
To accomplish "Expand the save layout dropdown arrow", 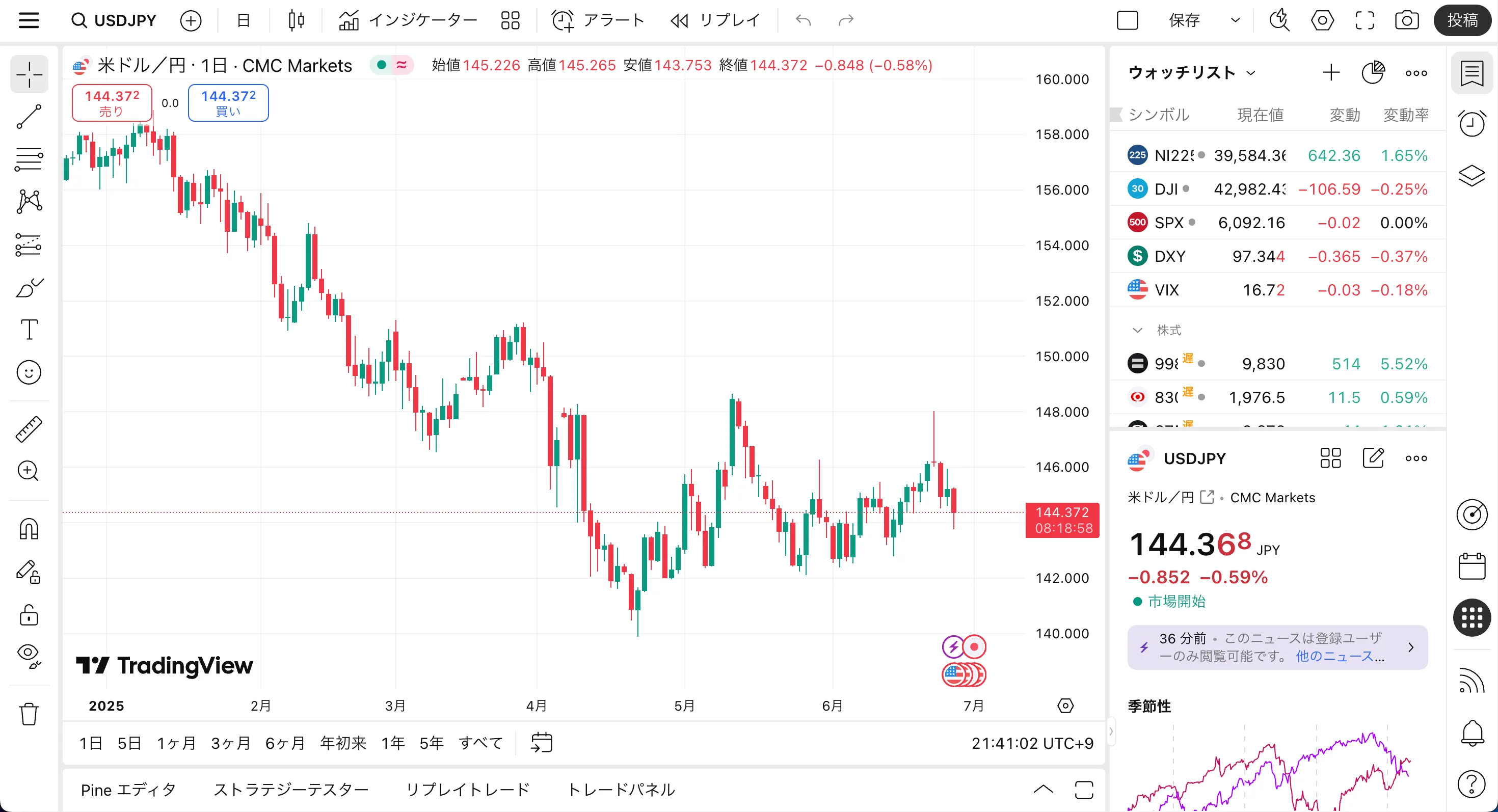I will point(1235,20).
